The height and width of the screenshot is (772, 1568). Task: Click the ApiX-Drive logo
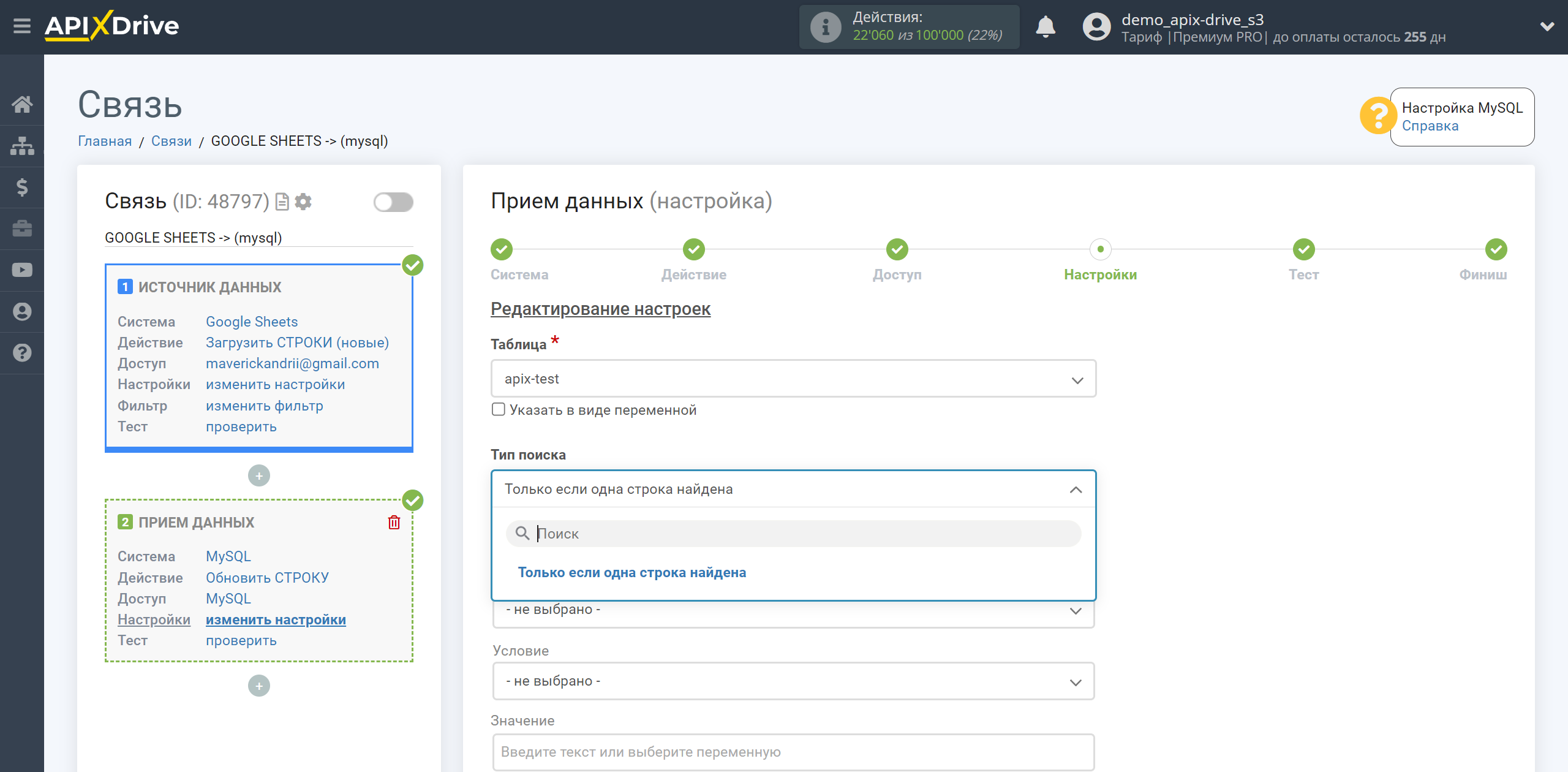pyautogui.click(x=111, y=26)
